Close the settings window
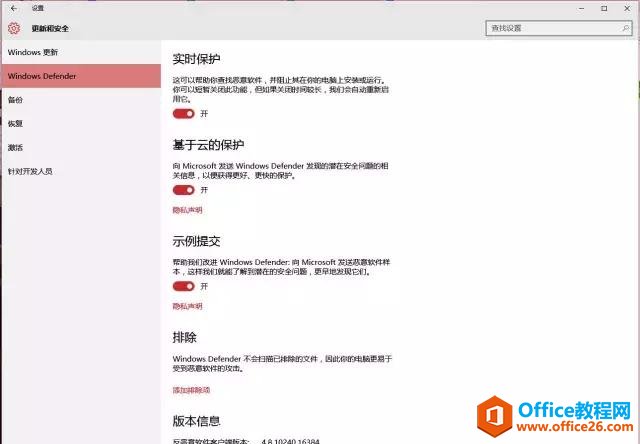 pyautogui.click(x=627, y=9)
